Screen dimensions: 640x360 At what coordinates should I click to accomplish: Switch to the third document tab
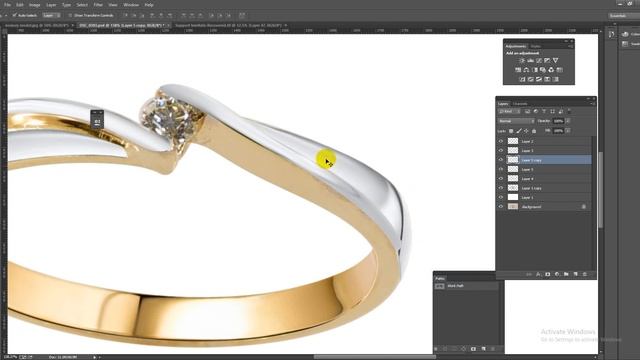pyautogui.click(x=231, y=25)
